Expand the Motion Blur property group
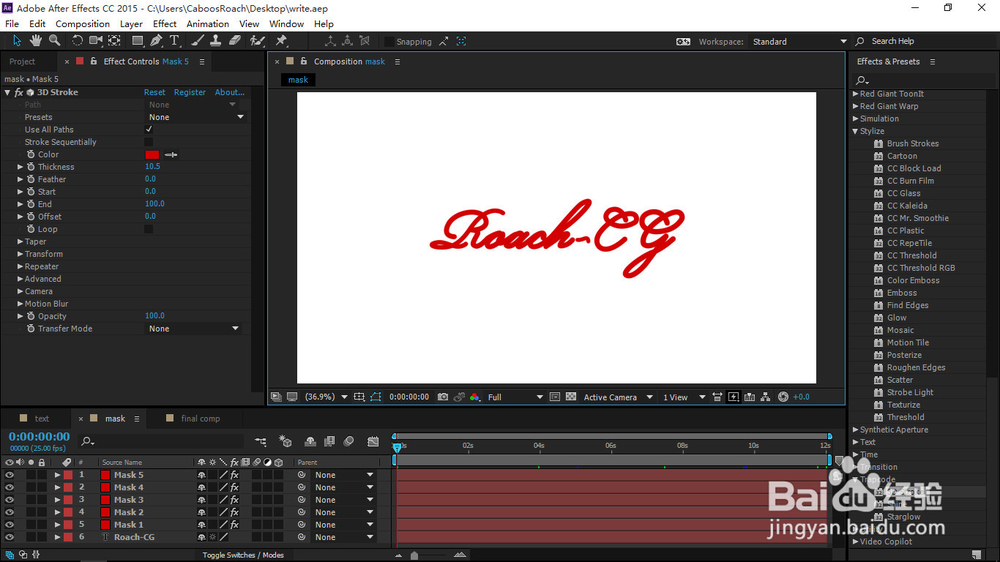 (x=20, y=304)
